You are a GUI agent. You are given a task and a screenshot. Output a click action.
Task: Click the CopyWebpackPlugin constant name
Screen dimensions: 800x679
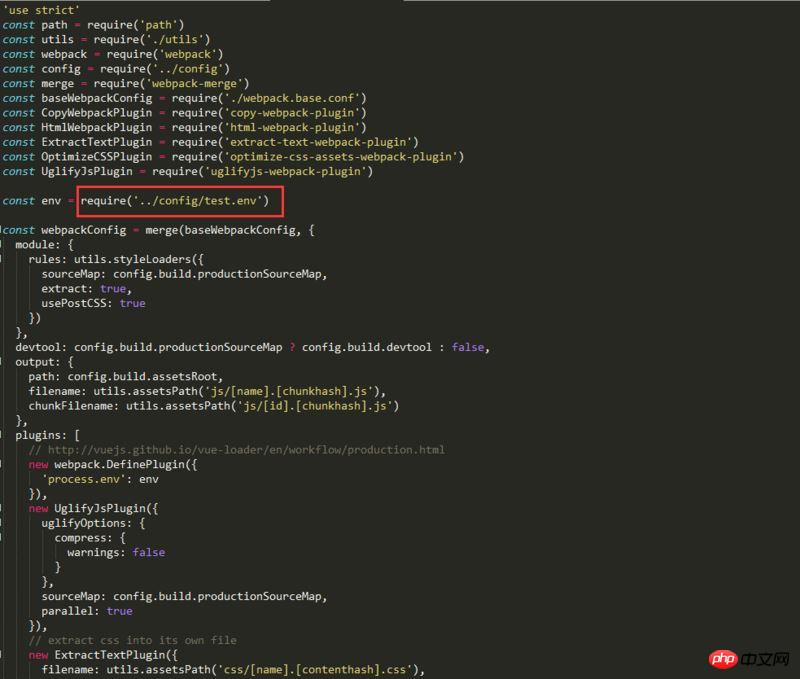96,113
